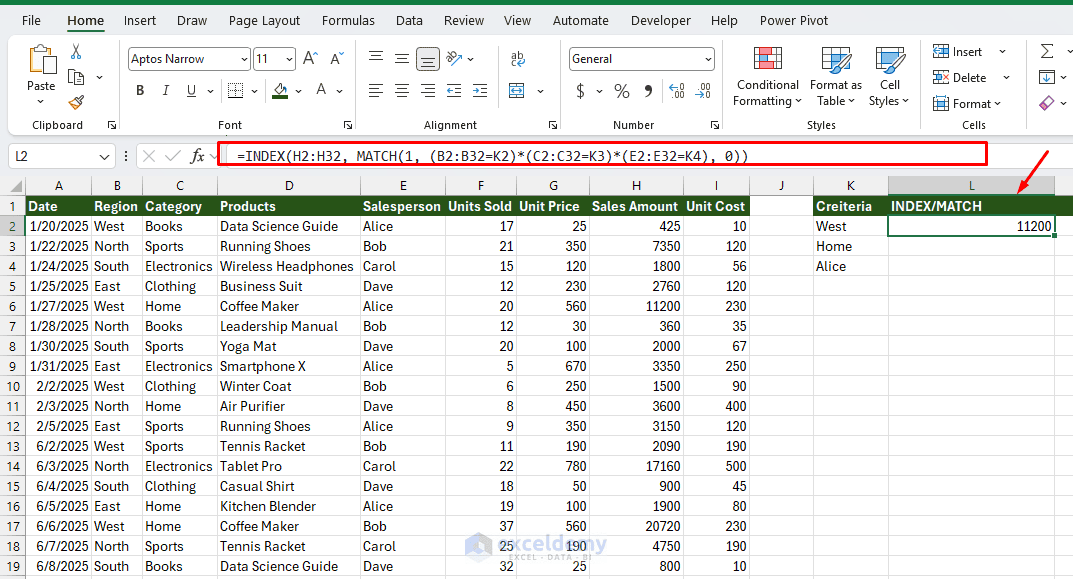Open the Borders icon in Font group
This screenshot has width=1073, height=579.
tap(235, 90)
